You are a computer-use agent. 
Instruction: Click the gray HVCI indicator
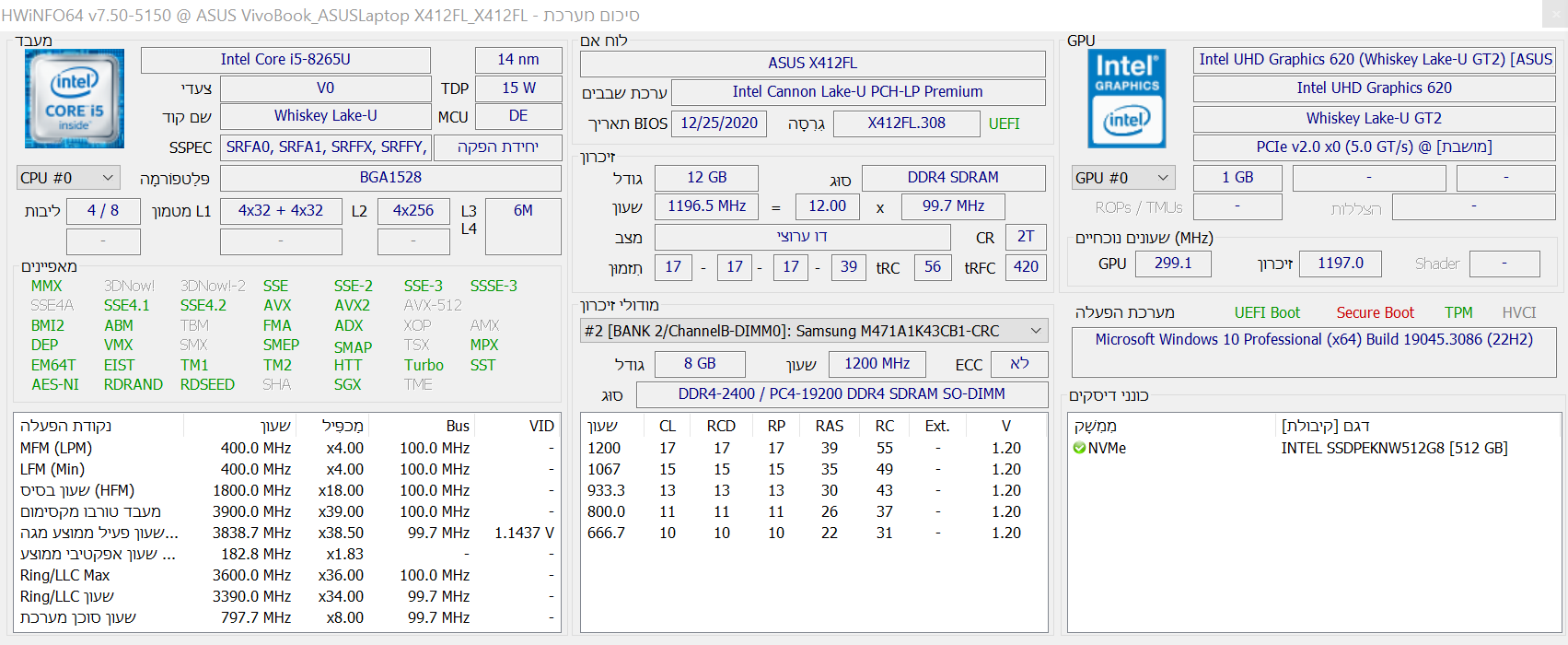coord(1519,313)
